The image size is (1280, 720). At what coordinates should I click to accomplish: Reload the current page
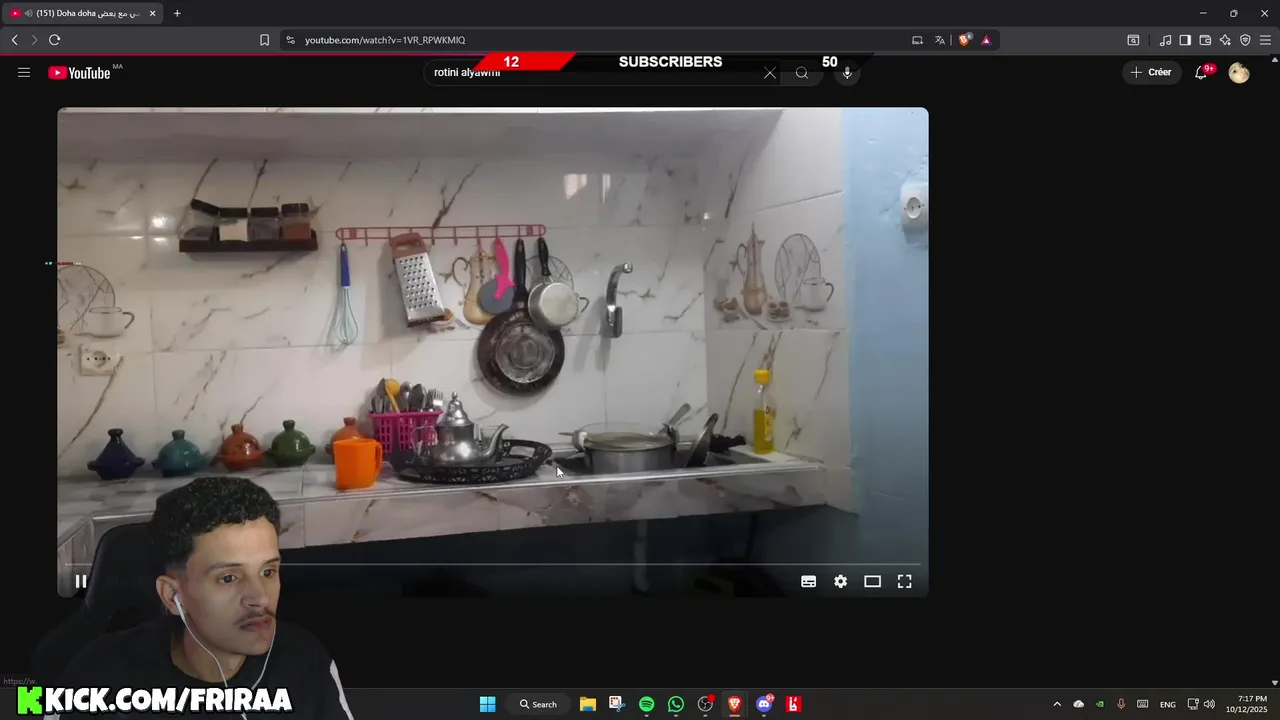point(55,40)
